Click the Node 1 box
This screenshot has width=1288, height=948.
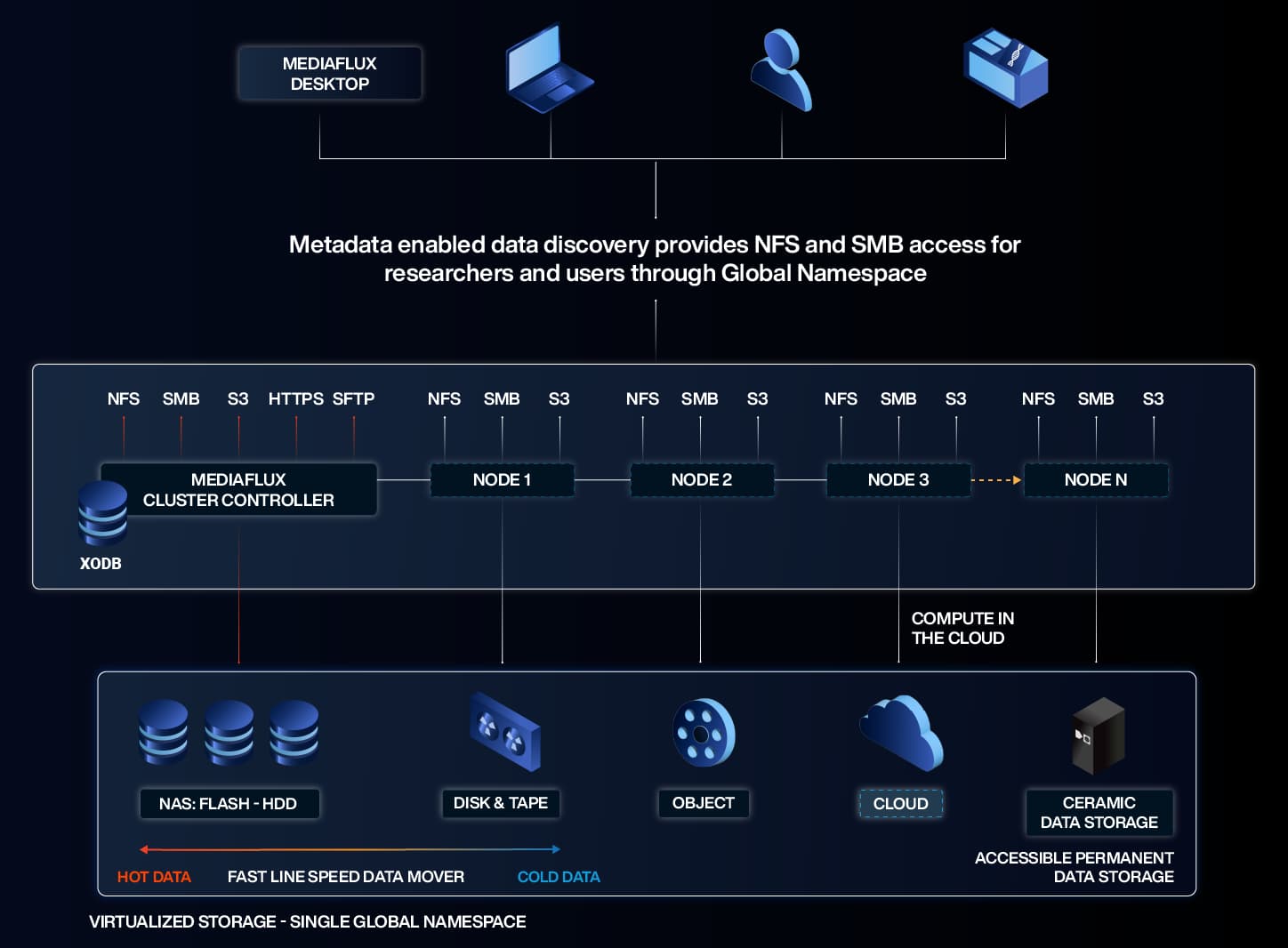tap(502, 480)
